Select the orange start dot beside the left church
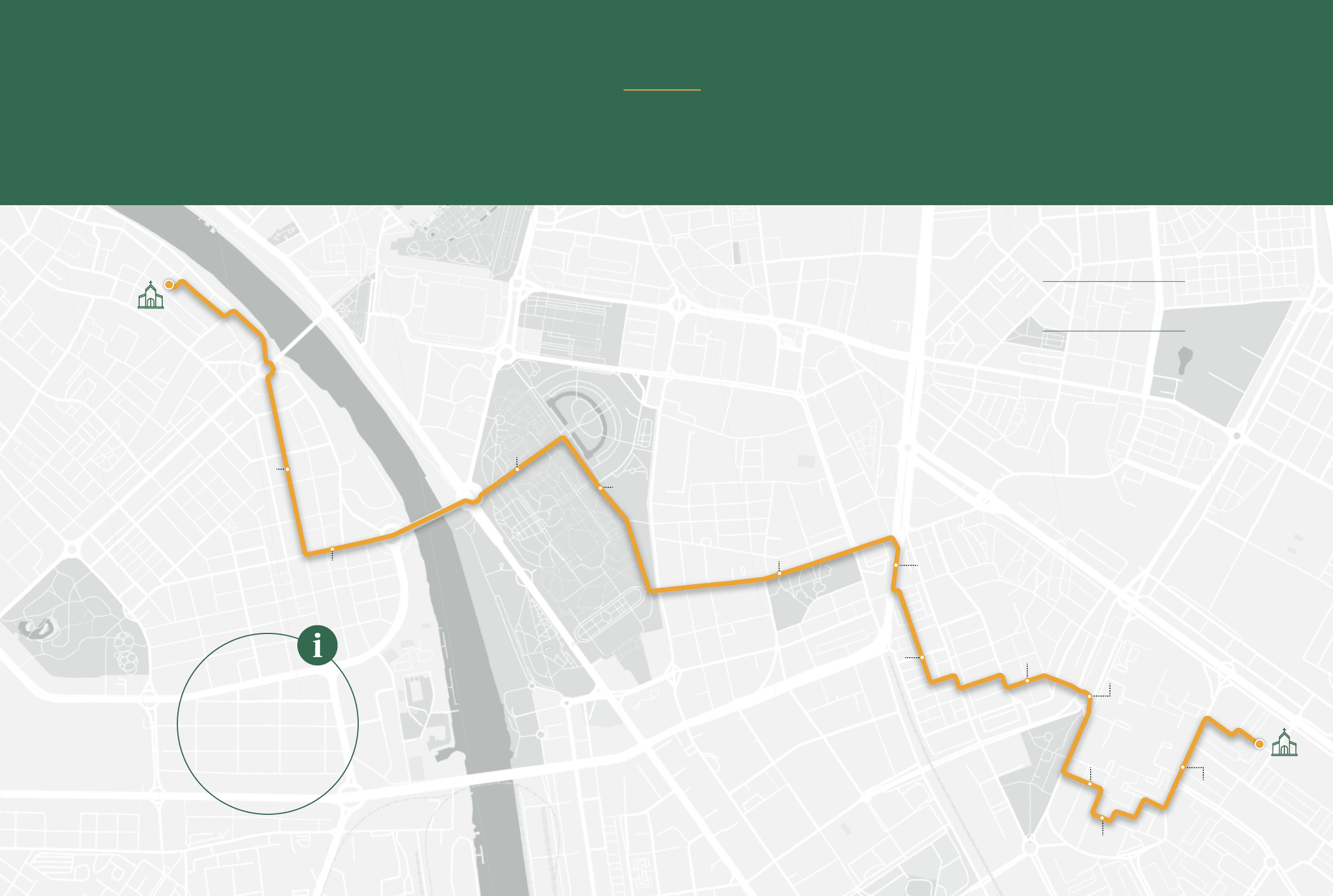This screenshot has height=896, width=1333. [x=169, y=285]
